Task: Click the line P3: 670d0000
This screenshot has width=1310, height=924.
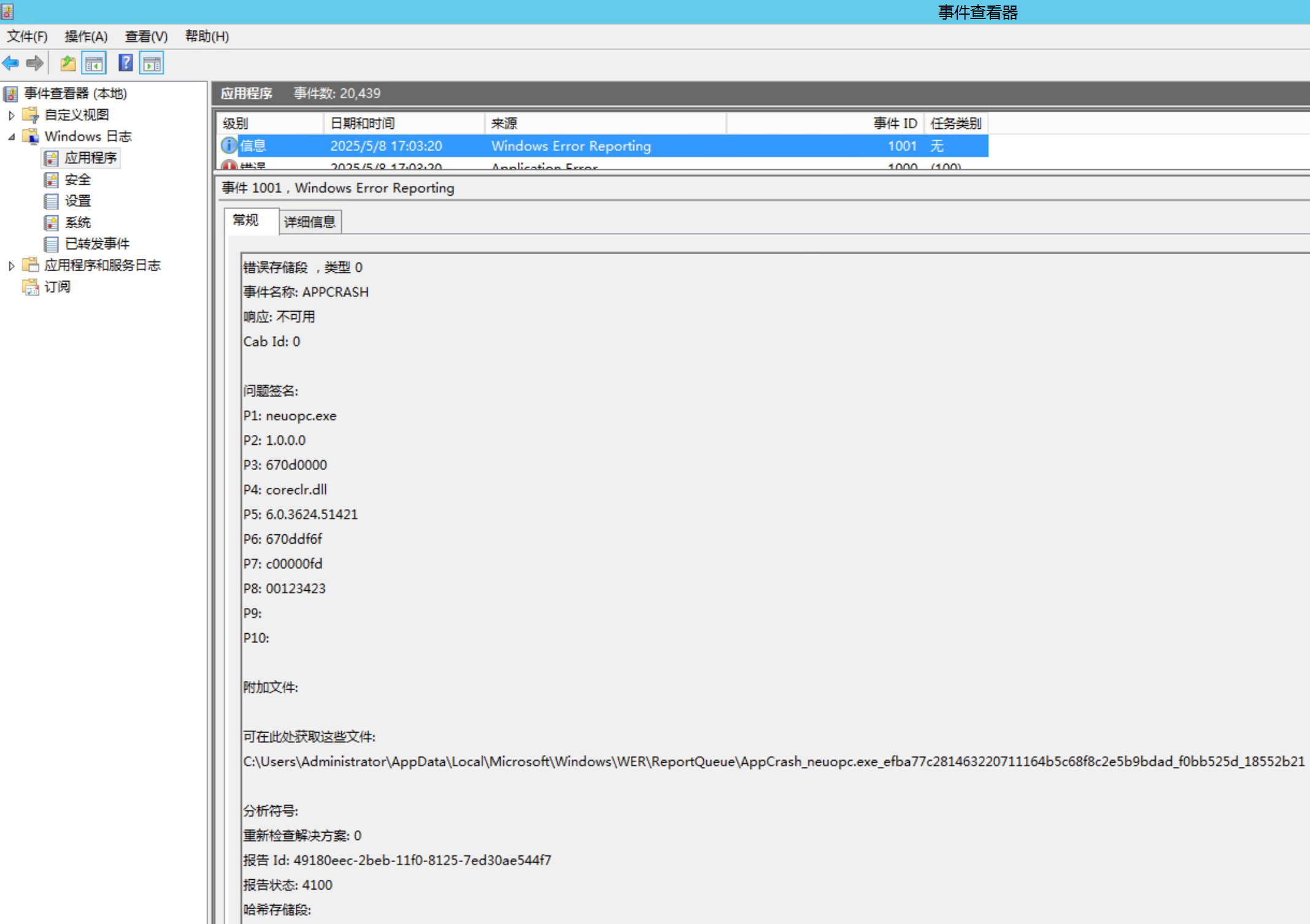Action: (285, 465)
